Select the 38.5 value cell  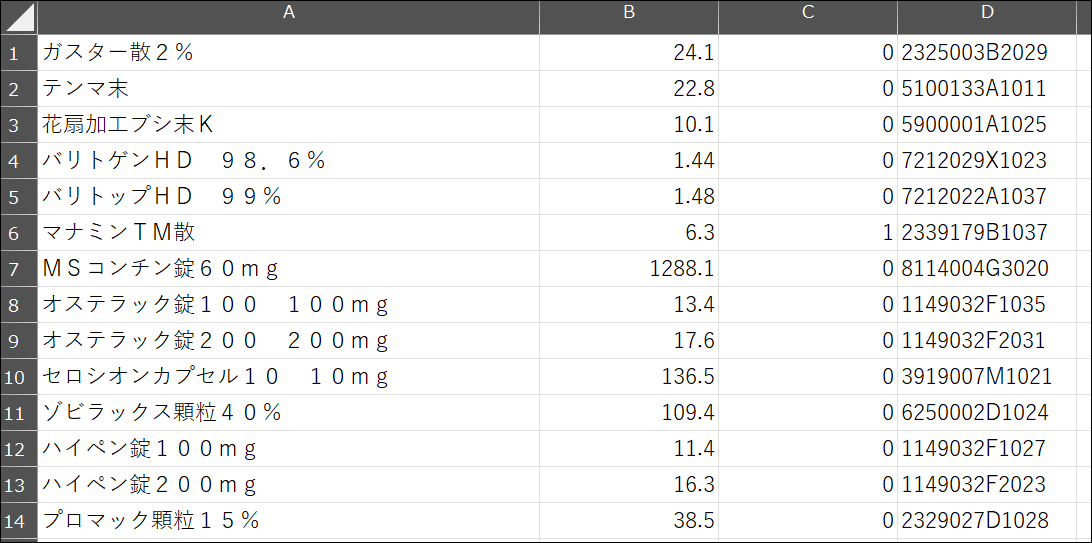[629, 521]
